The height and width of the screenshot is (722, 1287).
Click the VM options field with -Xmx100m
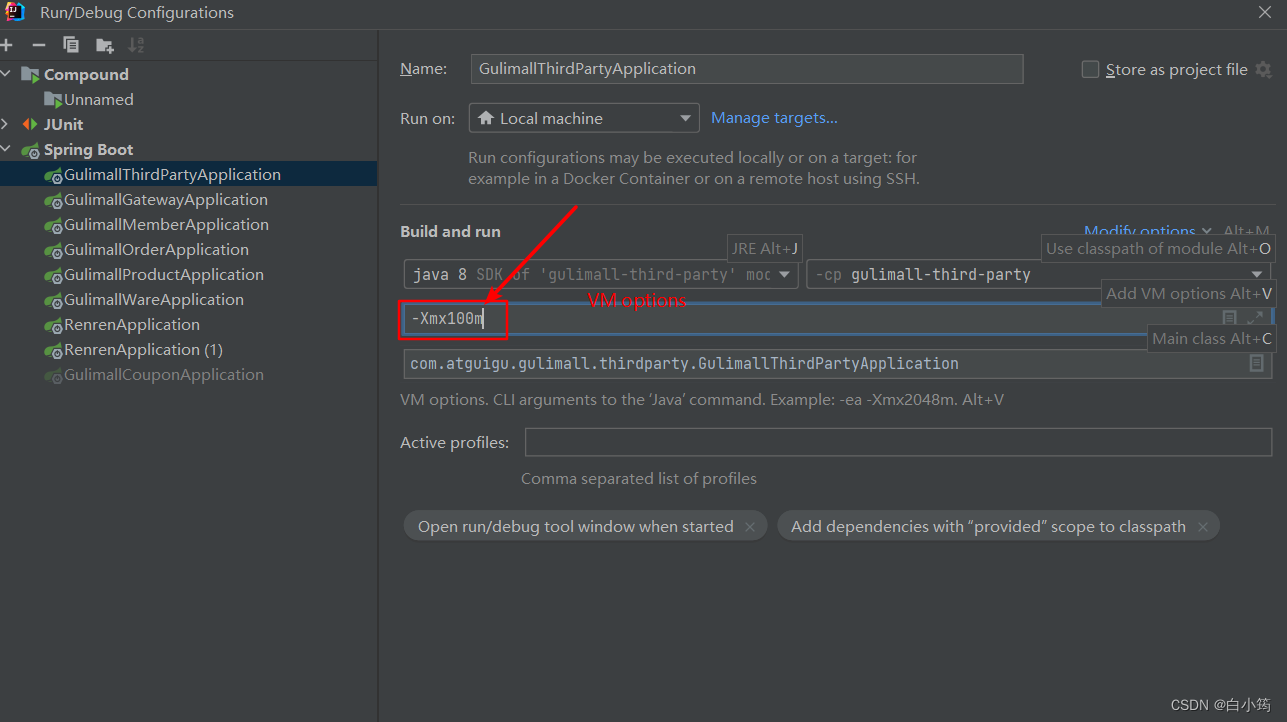pos(837,319)
